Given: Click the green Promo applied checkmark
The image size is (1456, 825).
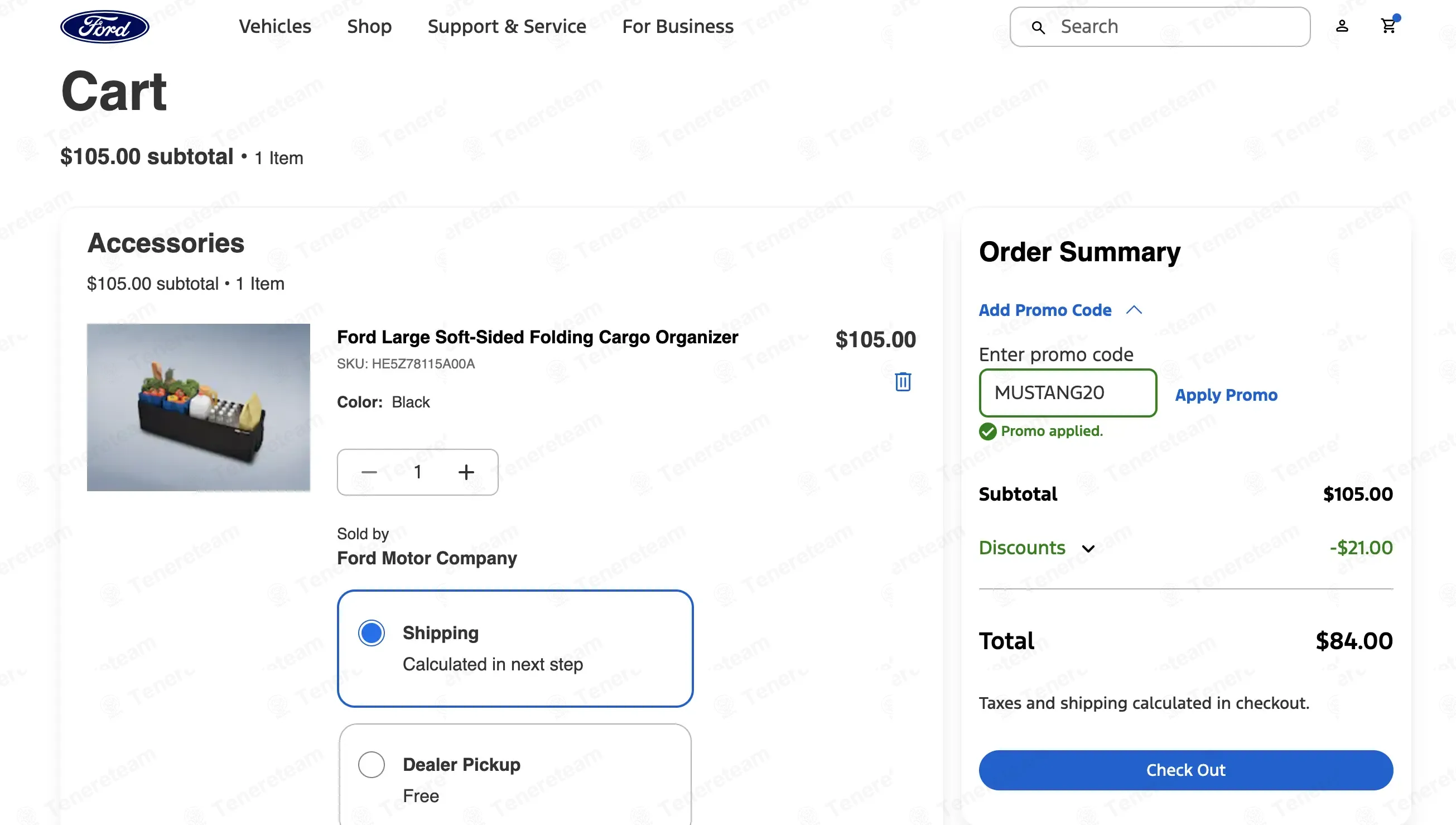Looking at the screenshot, I should click(987, 432).
